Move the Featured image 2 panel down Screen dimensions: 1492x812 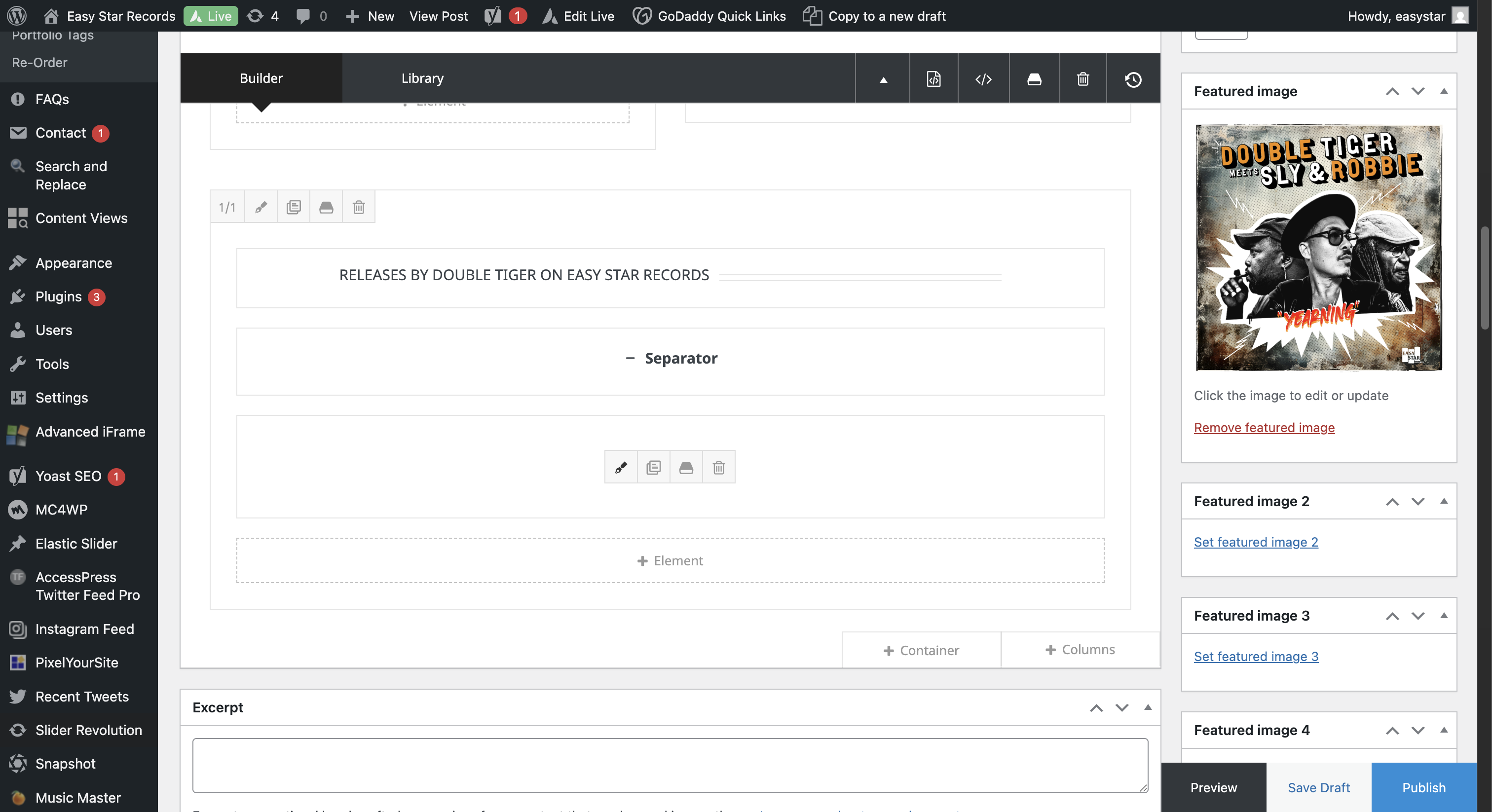coord(1417,501)
